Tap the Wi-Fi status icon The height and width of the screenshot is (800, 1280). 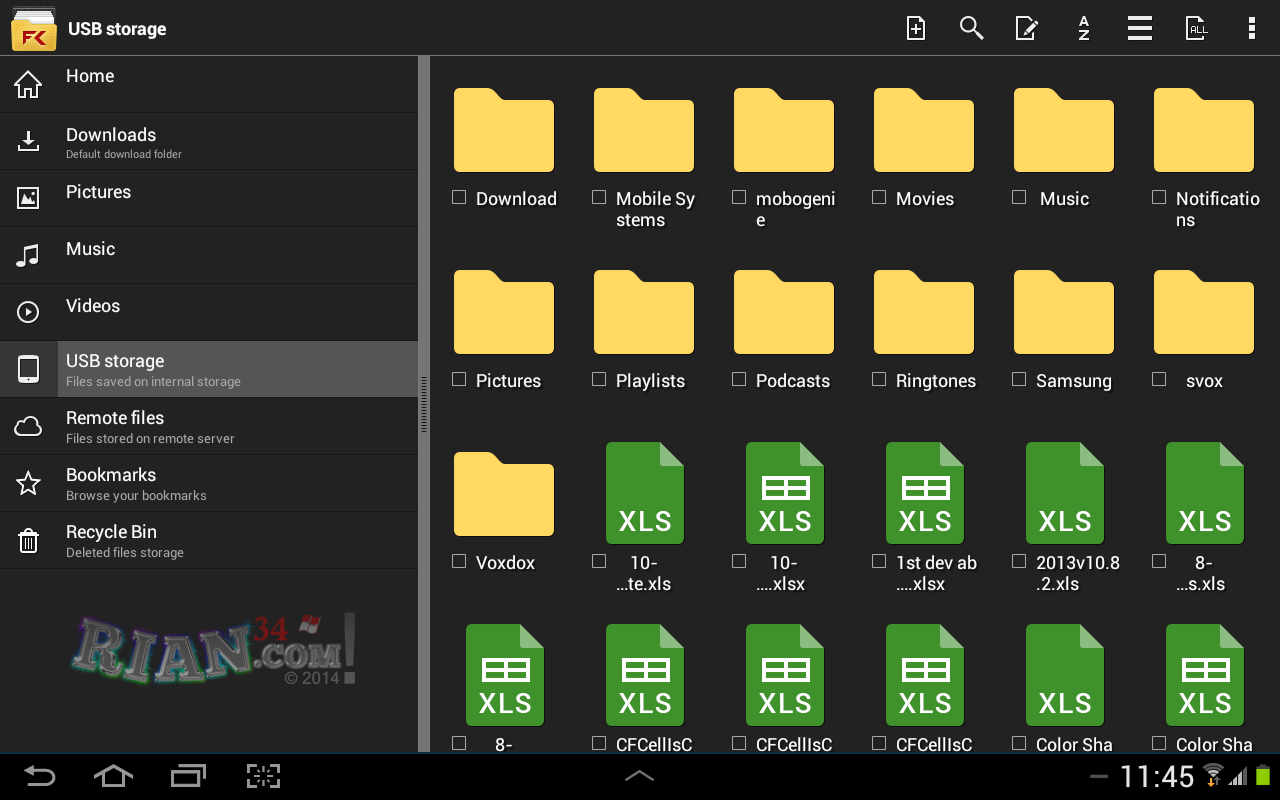[1214, 775]
